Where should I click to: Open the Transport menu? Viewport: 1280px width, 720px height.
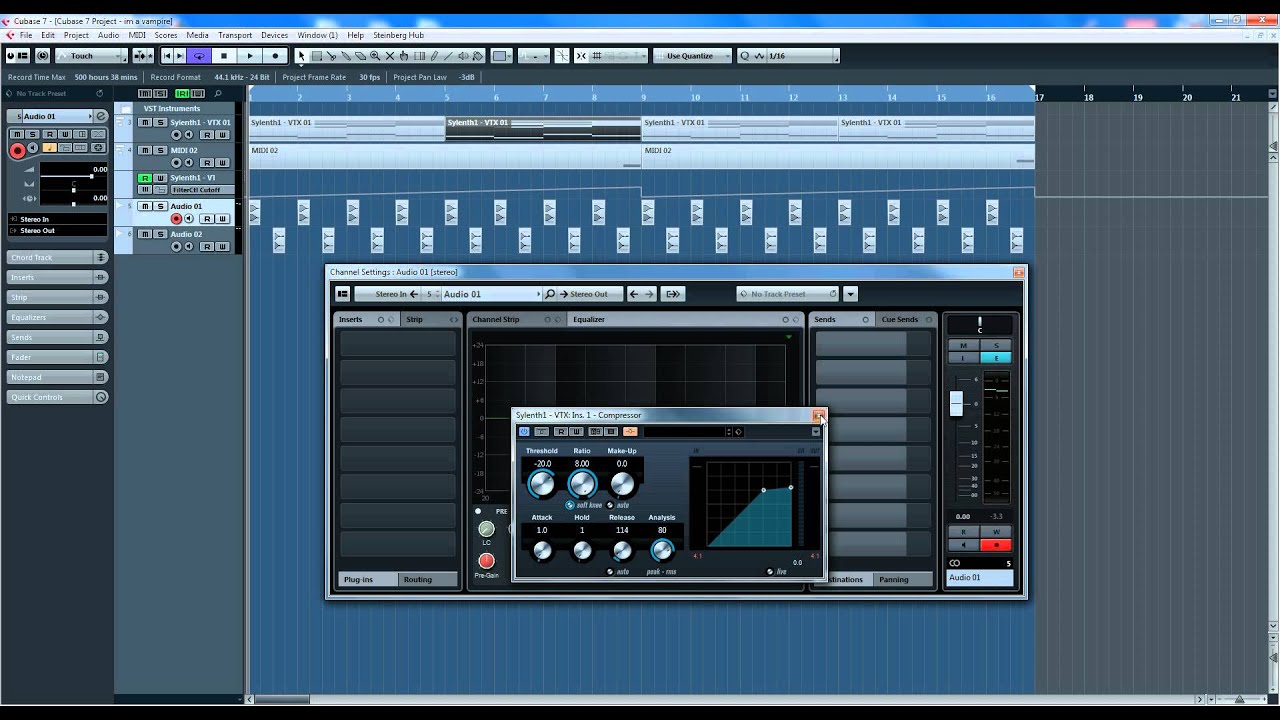pyautogui.click(x=235, y=35)
